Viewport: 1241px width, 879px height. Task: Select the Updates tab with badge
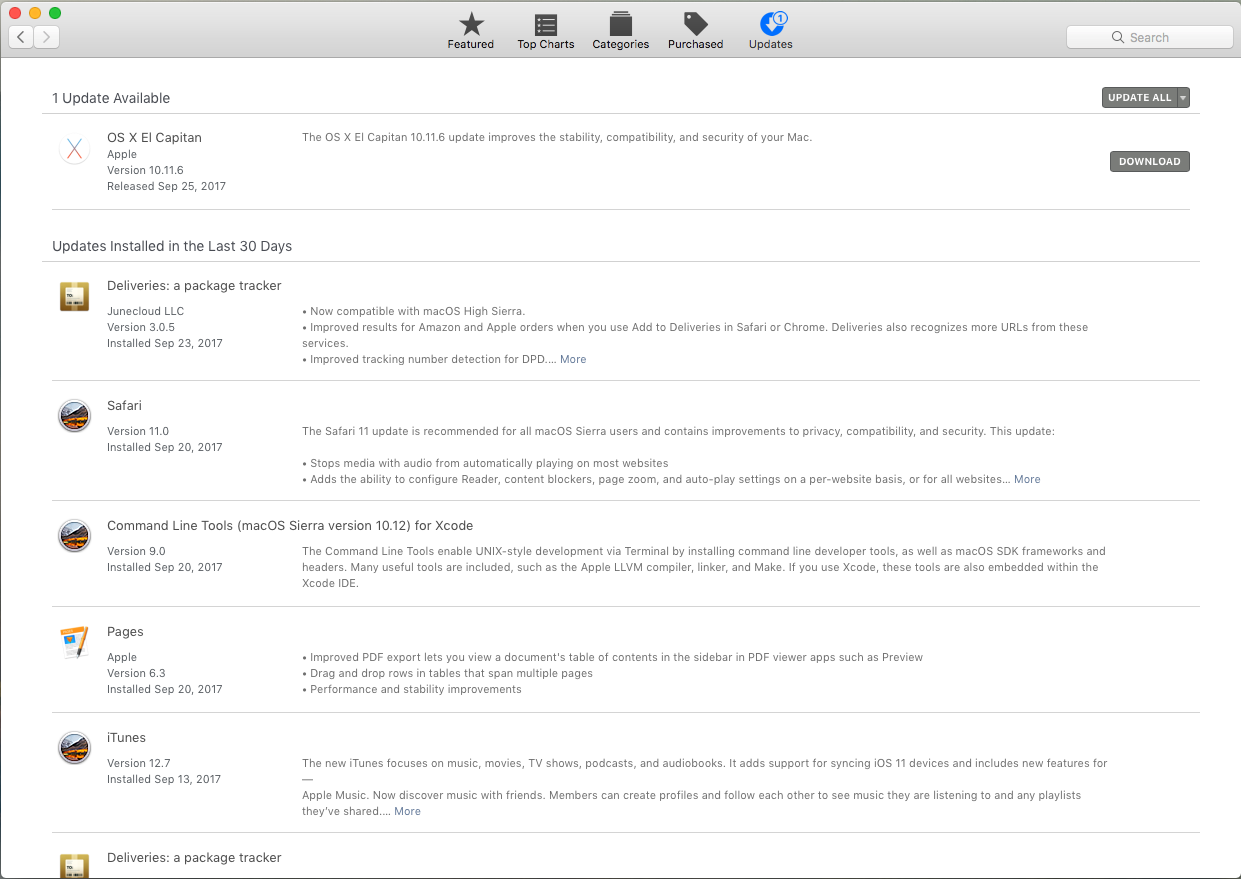pyautogui.click(x=771, y=31)
